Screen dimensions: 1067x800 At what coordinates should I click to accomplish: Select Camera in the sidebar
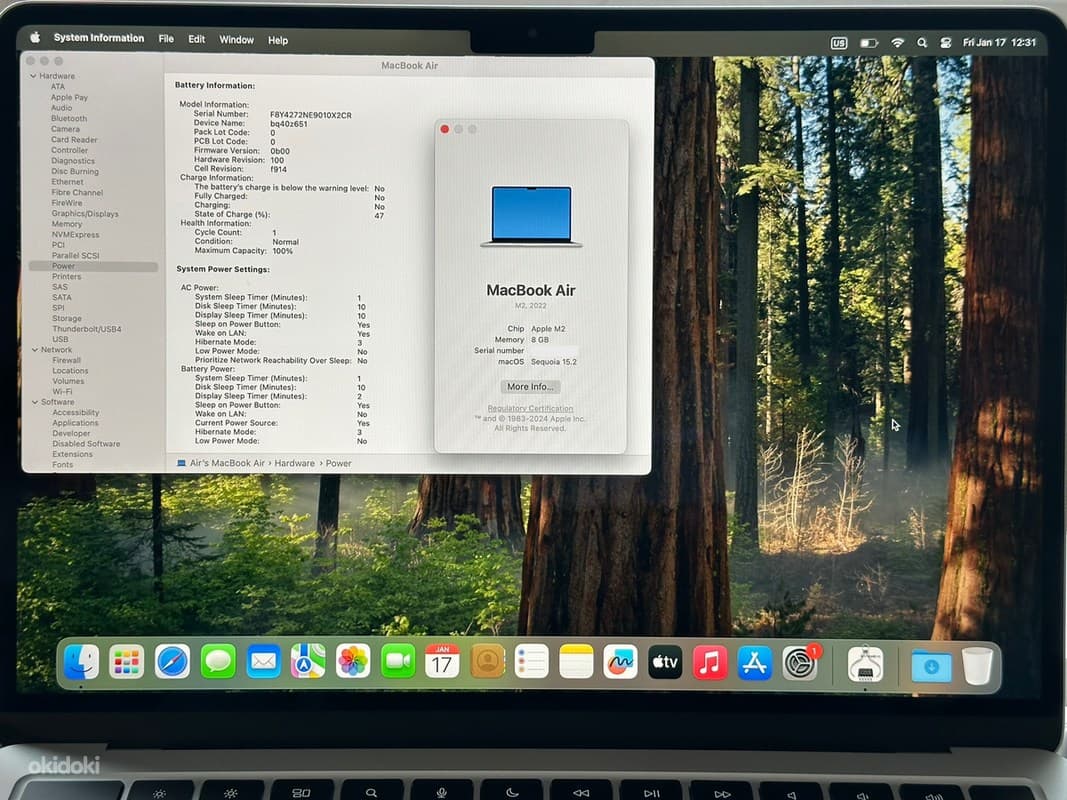tap(65, 129)
